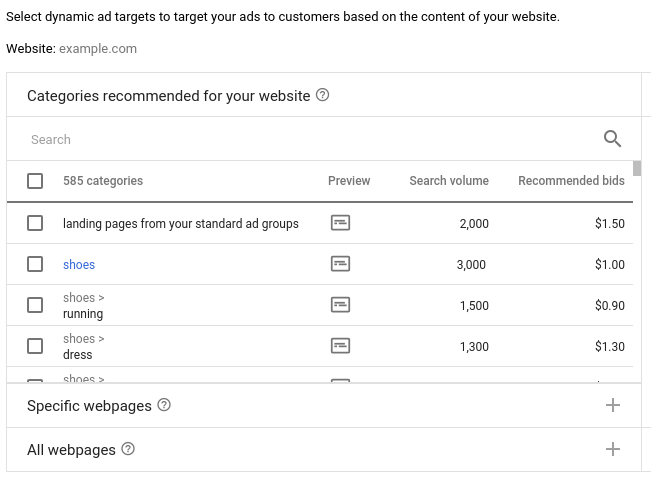651x484 pixels.
Task: Open the shoes category link
Action: (x=79, y=264)
